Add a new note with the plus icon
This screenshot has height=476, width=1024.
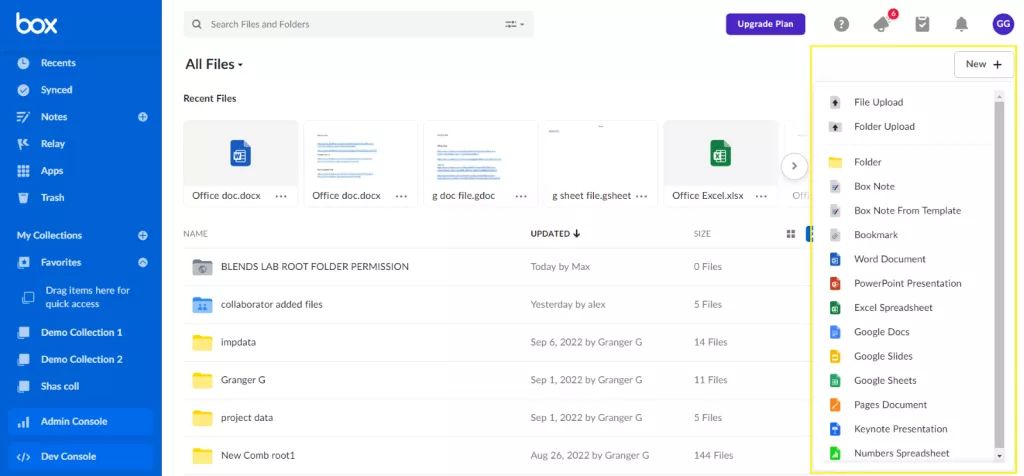coord(143,117)
